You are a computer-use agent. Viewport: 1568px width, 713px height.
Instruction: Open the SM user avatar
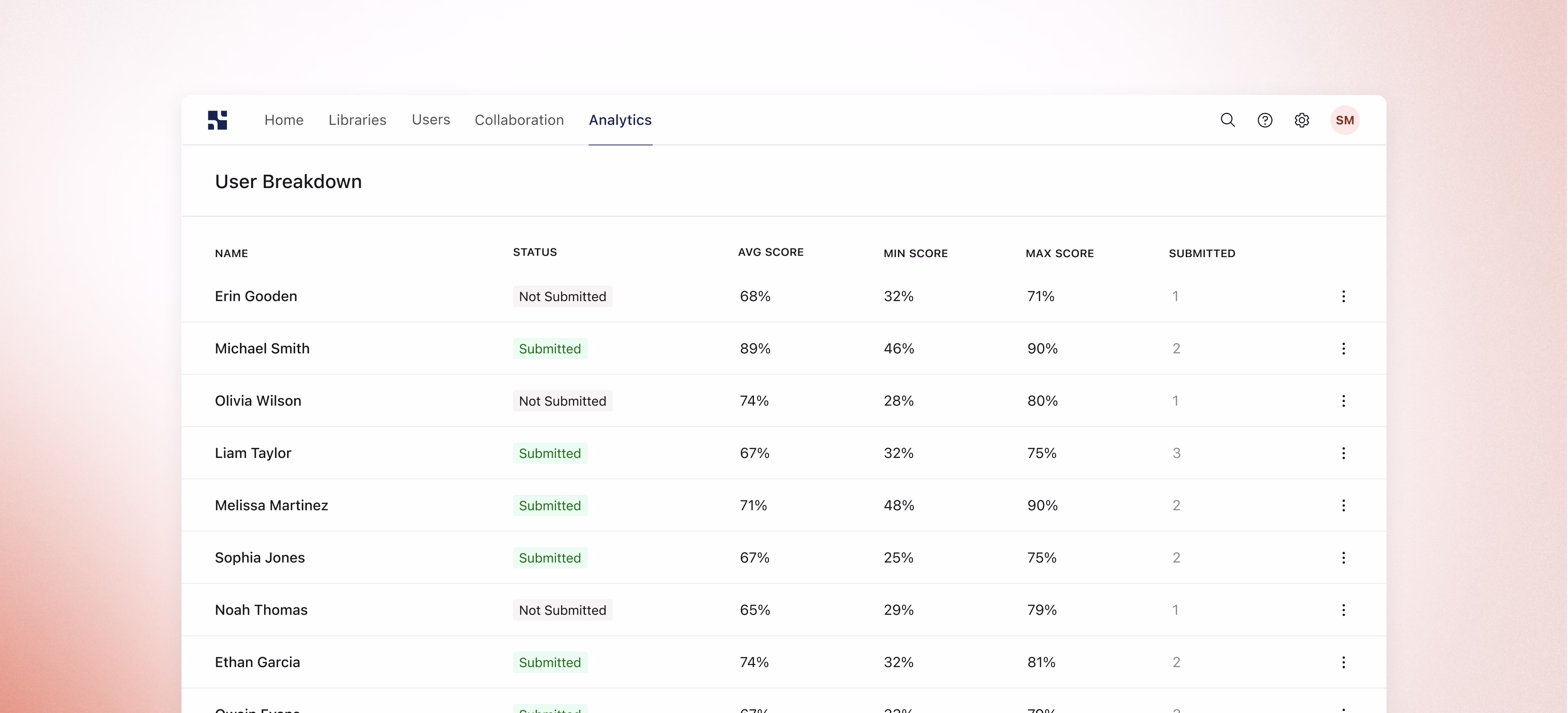pos(1345,120)
